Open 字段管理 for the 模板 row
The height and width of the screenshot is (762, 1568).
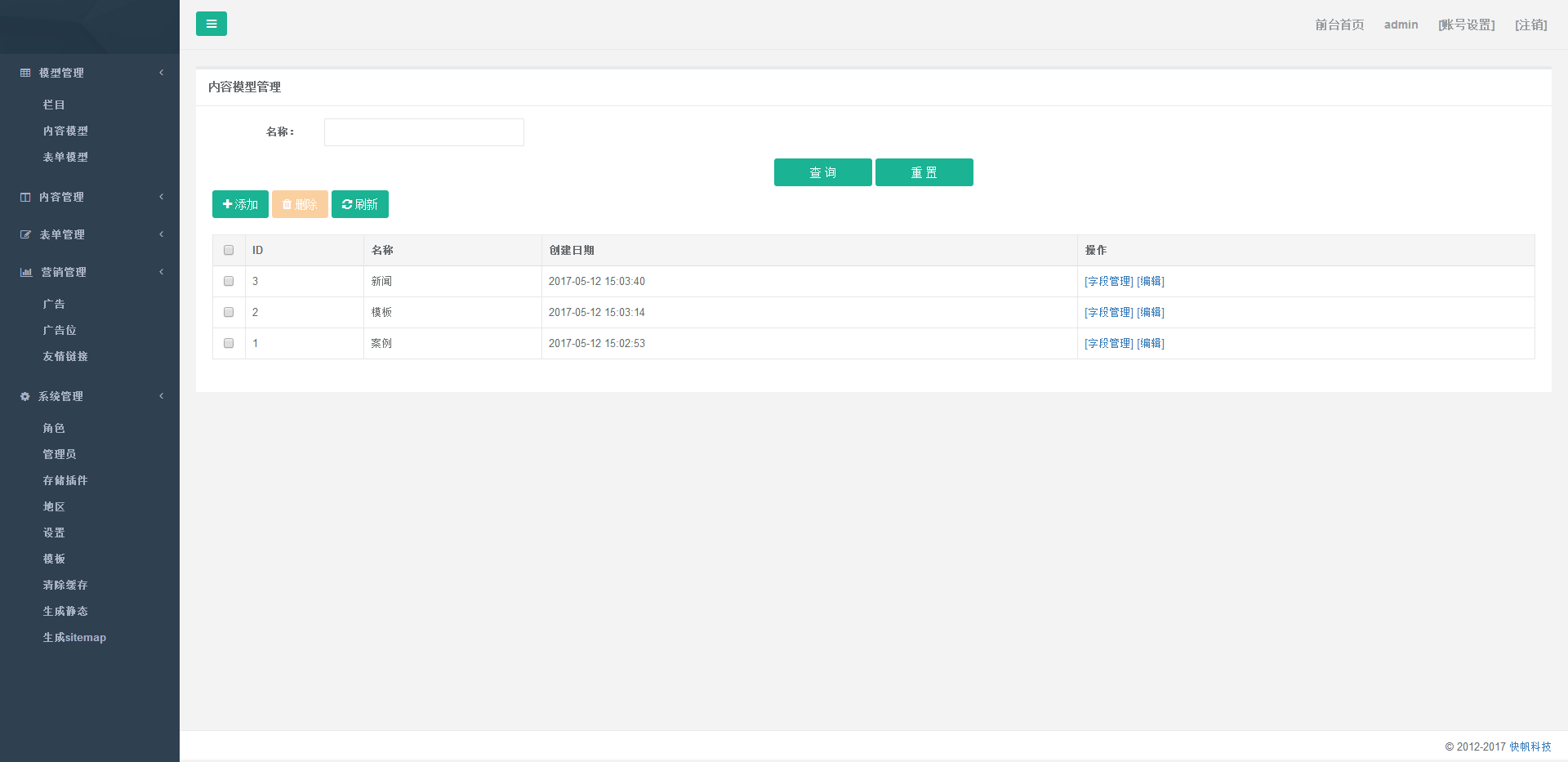[x=1109, y=312]
